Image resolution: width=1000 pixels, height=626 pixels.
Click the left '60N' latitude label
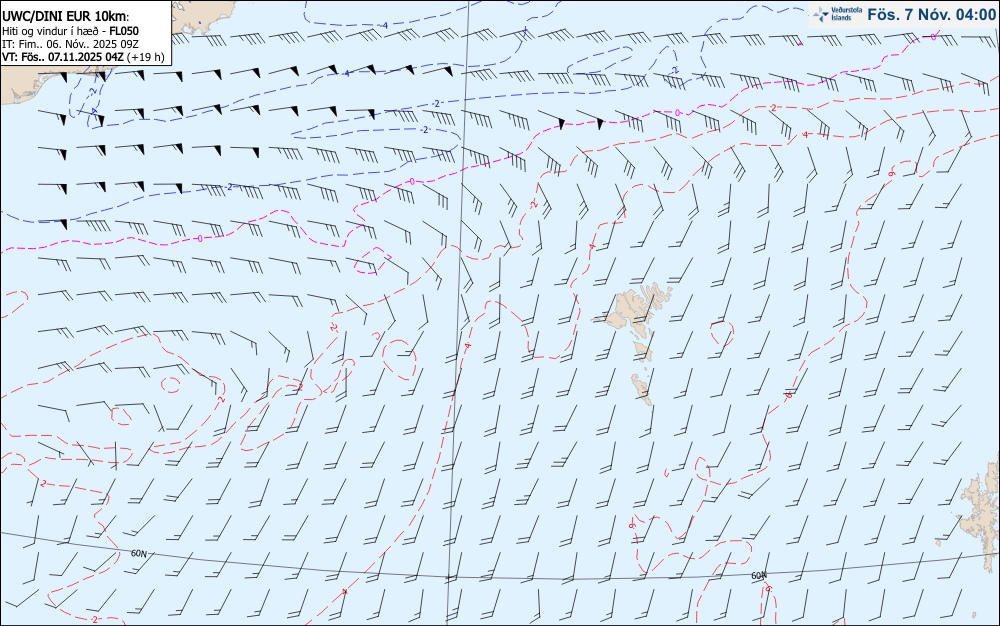[138, 553]
